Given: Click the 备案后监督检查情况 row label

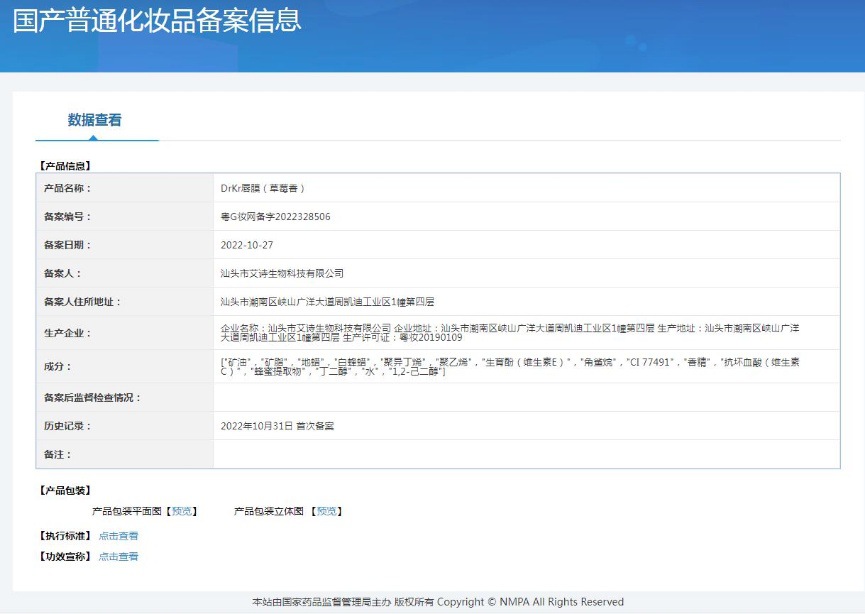Looking at the screenshot, I should [x=92, y=398].
